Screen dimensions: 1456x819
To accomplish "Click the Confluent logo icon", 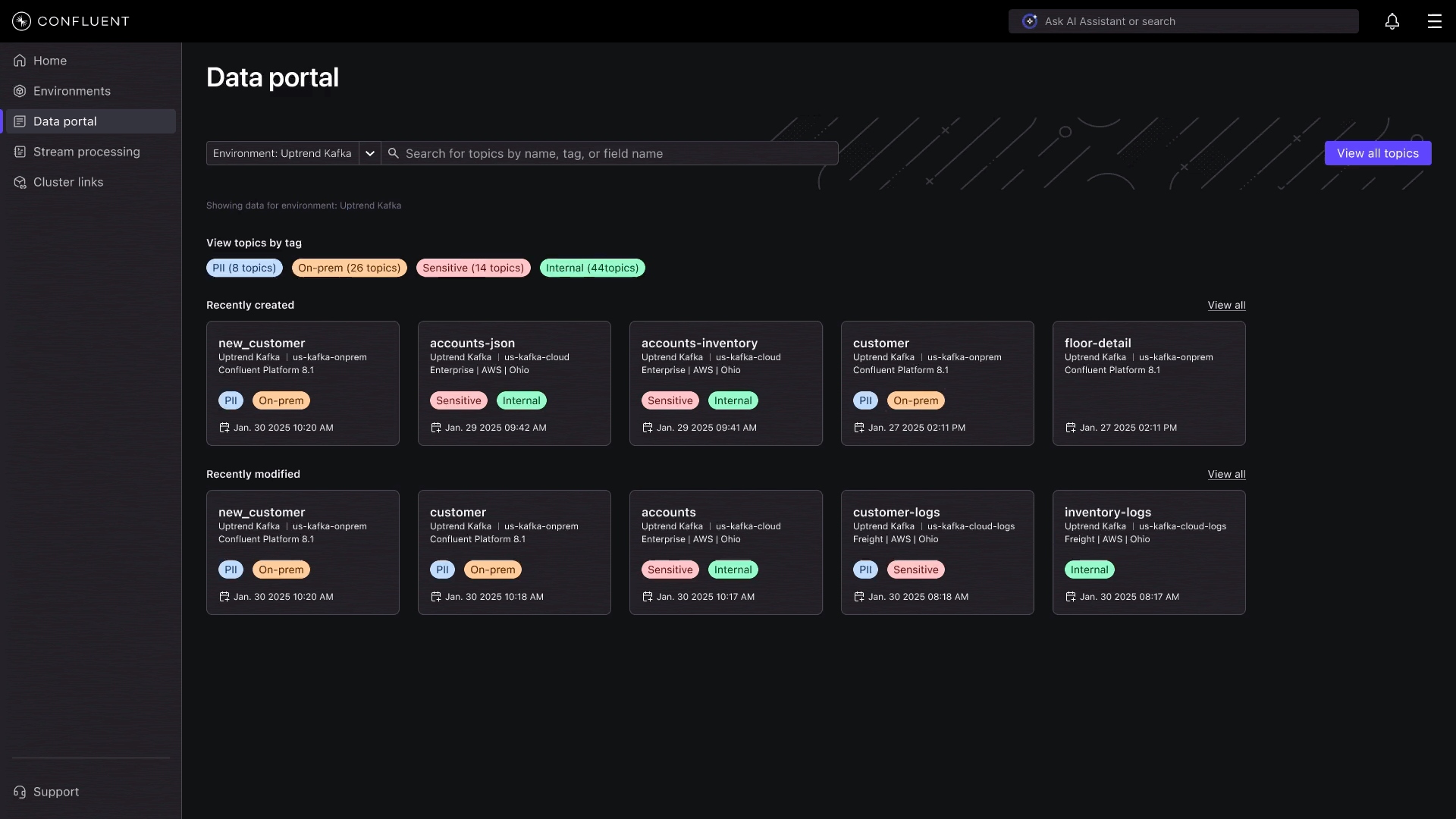I will (21, 21).
